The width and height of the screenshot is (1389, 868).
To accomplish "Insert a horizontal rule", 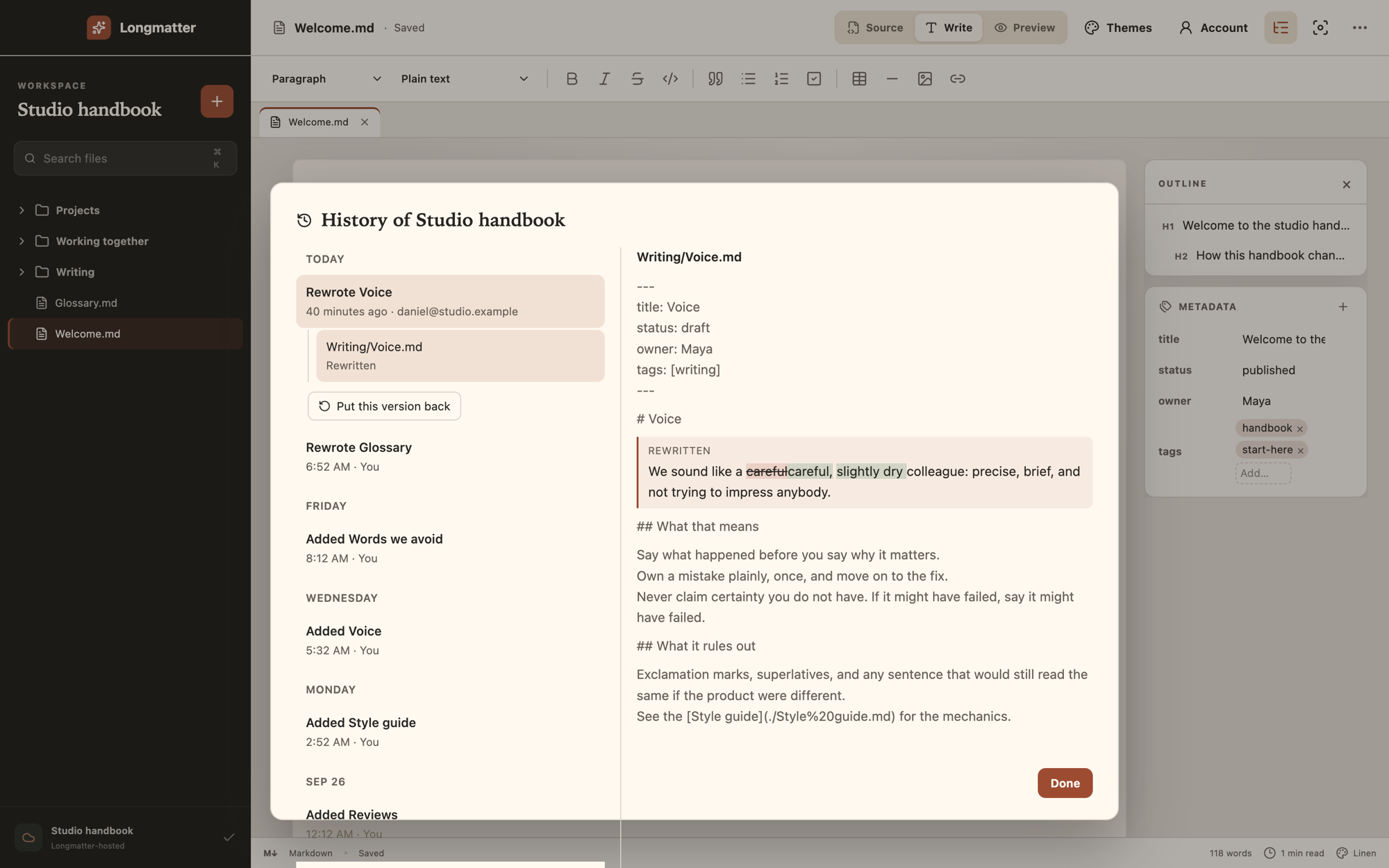I will [x=892, y=78].
